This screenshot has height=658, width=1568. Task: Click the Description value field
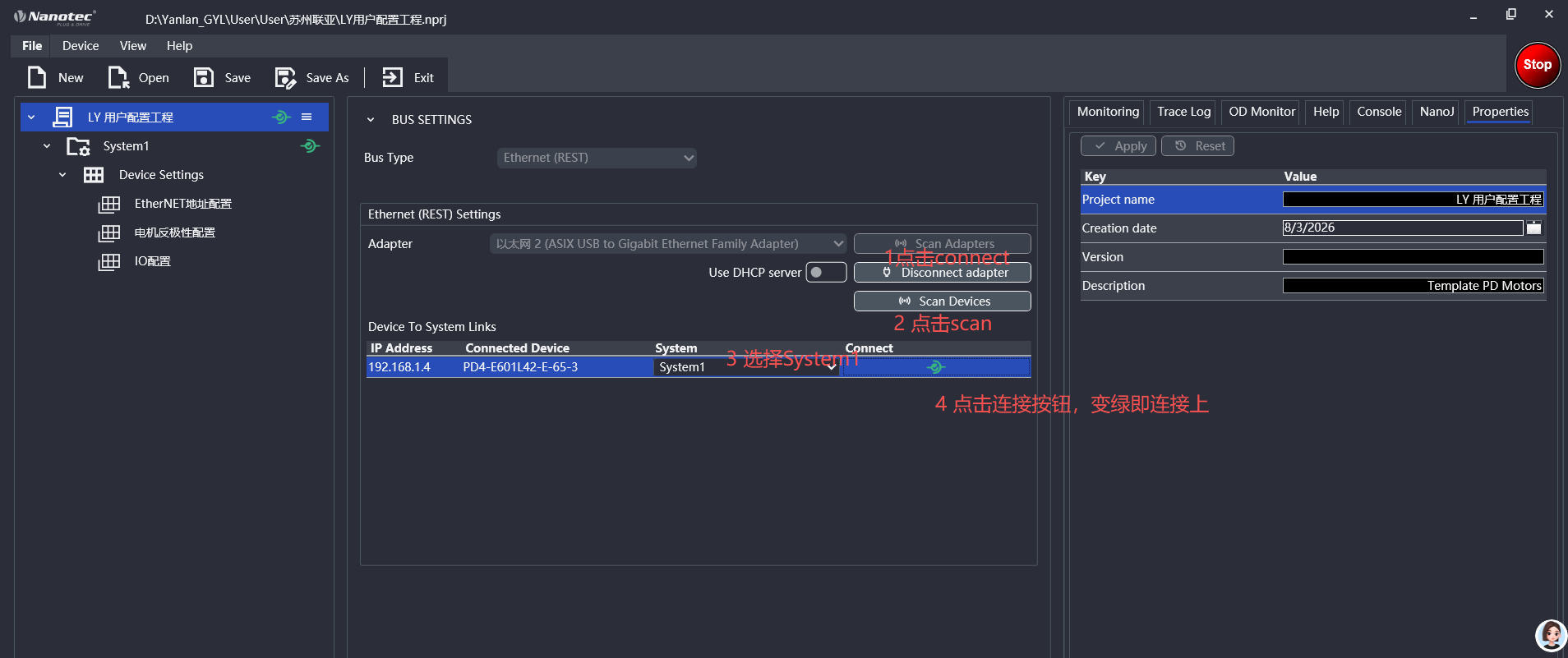(1413, 286)
